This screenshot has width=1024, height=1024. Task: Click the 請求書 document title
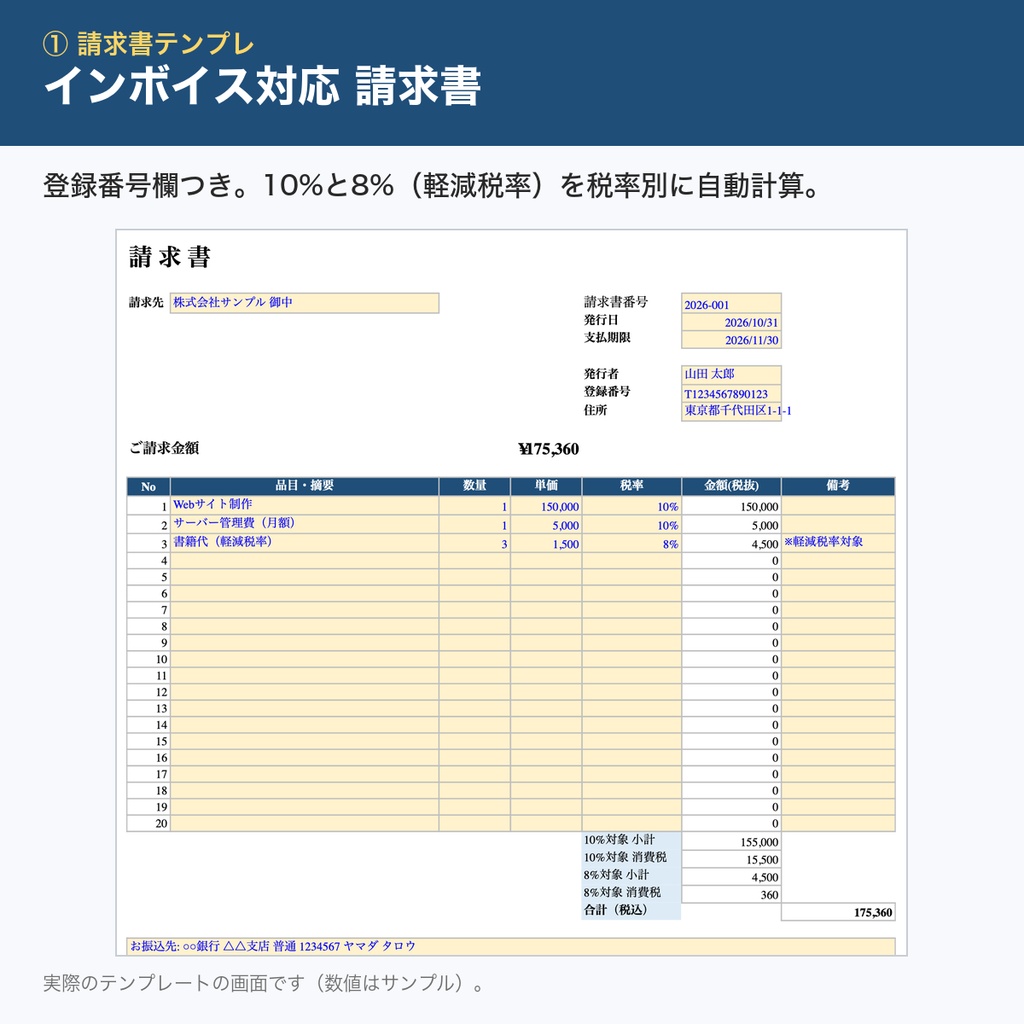point(170,257)
